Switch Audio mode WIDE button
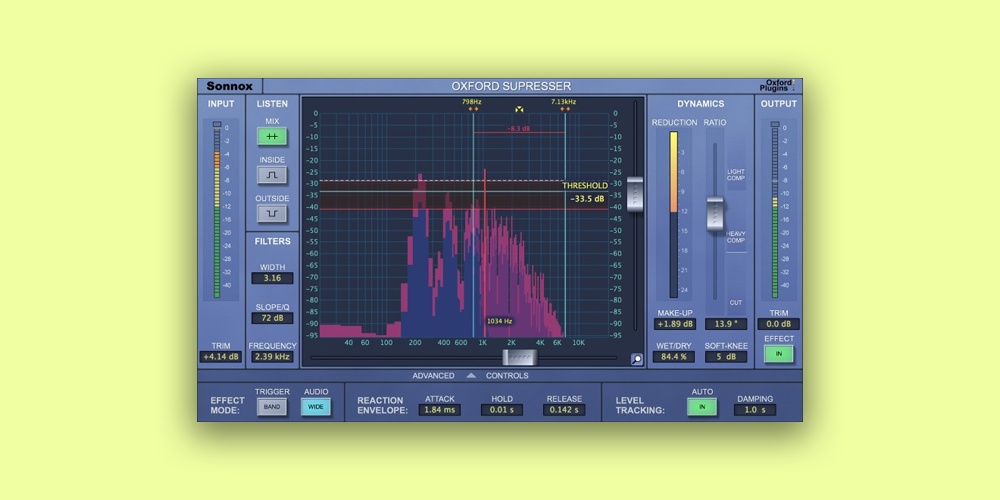The image size is (1000, 500). point(316,407)
